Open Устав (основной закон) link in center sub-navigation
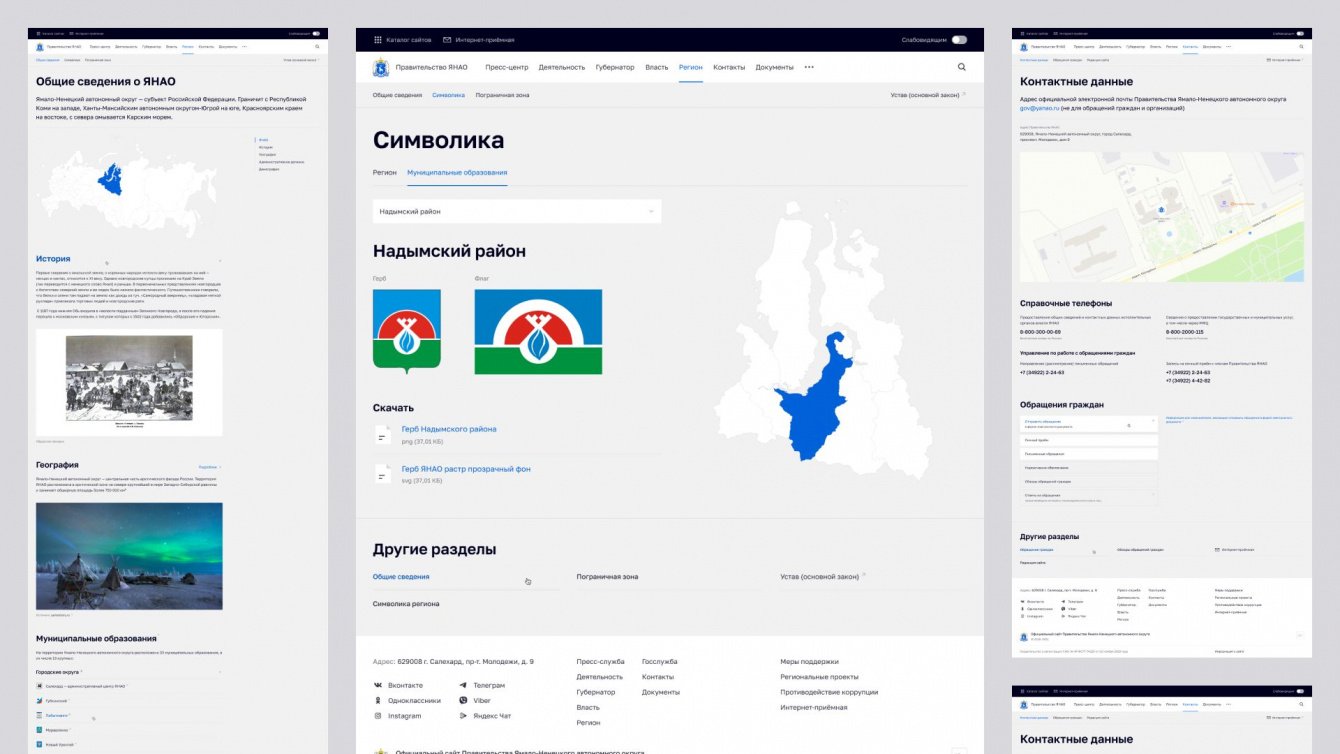Image resolution: width=1340 pixels, height=754 pixels. coord(926,95)
